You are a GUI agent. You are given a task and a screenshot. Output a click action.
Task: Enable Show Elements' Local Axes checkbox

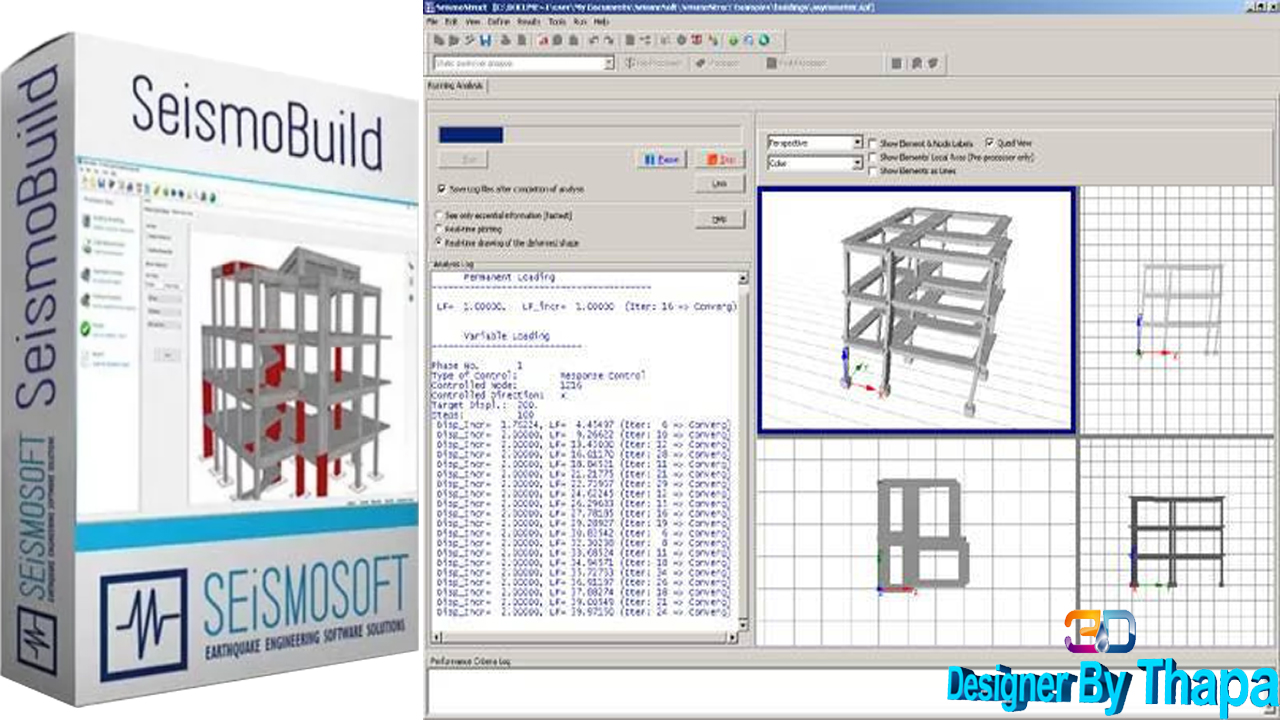pos(873,157)
